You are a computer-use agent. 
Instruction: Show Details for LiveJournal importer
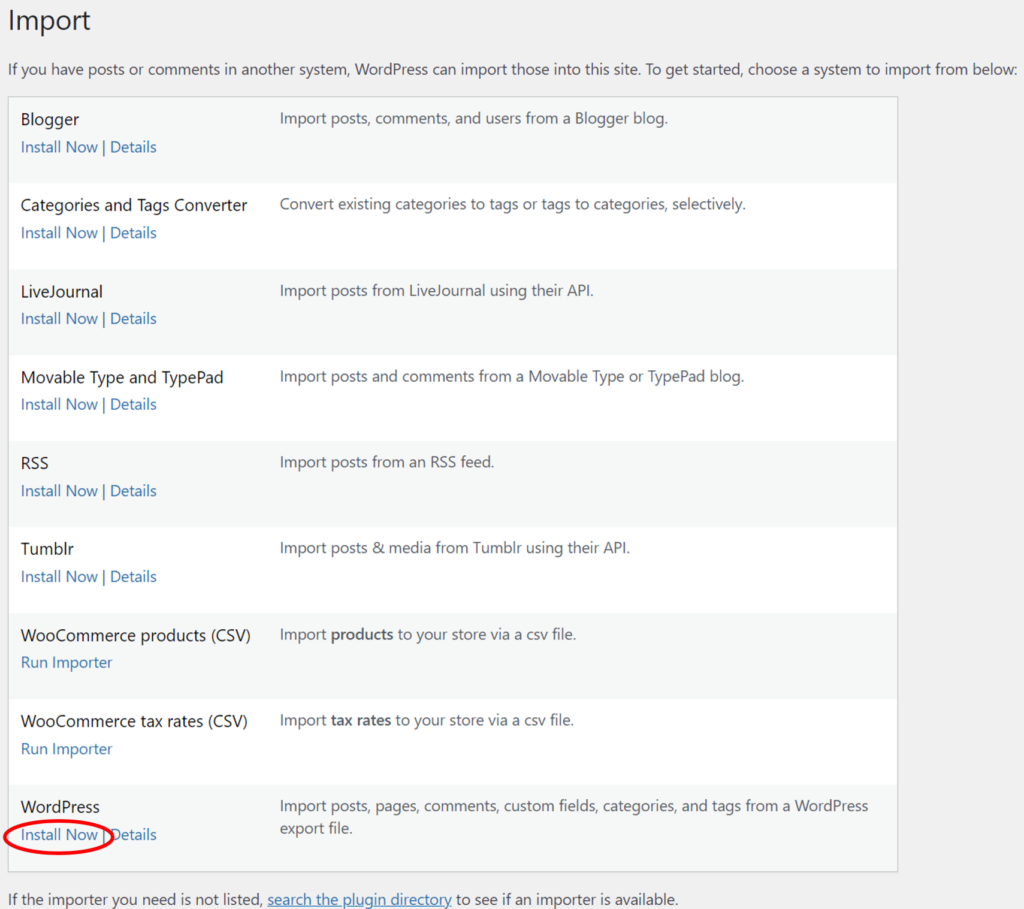[x=133, y=319]
